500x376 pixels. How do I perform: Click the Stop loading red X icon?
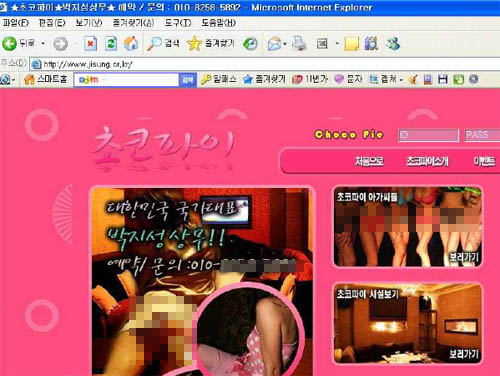(x=90, y=44)
